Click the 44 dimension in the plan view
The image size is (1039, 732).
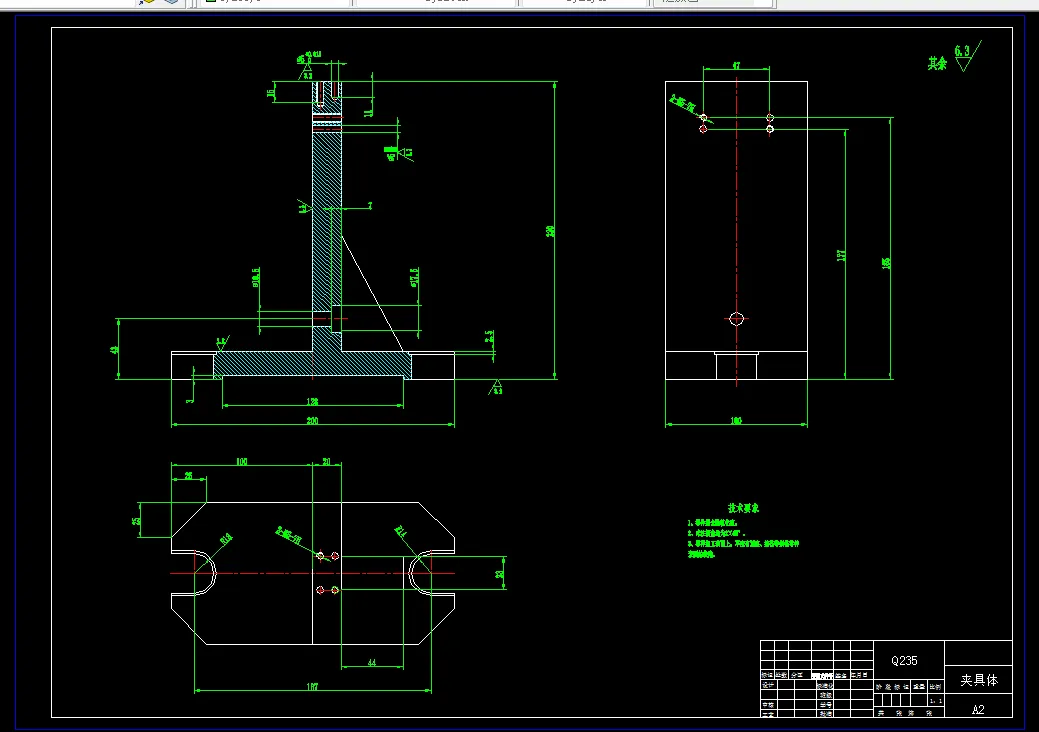(372, 662)
